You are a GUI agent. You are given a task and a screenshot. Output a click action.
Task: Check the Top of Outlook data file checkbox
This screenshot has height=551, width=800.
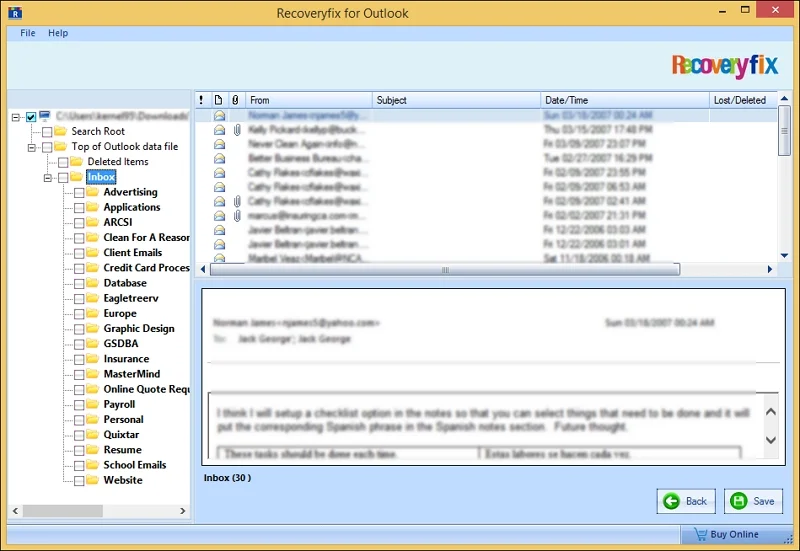point(47,147)
